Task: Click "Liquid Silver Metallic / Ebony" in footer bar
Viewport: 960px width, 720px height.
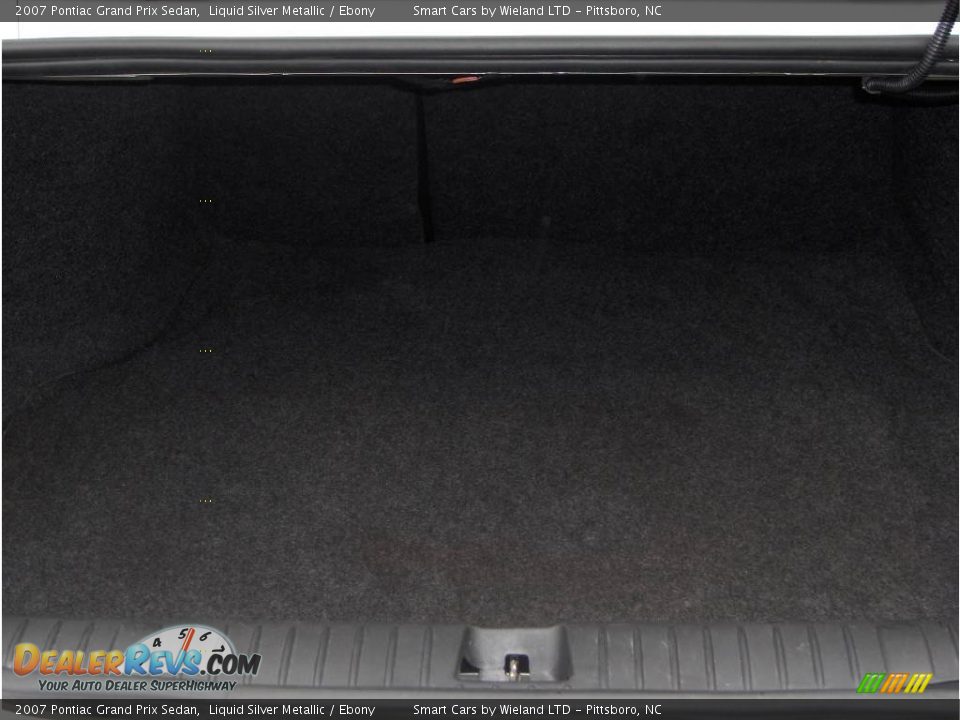Action: tap(291, 710)
